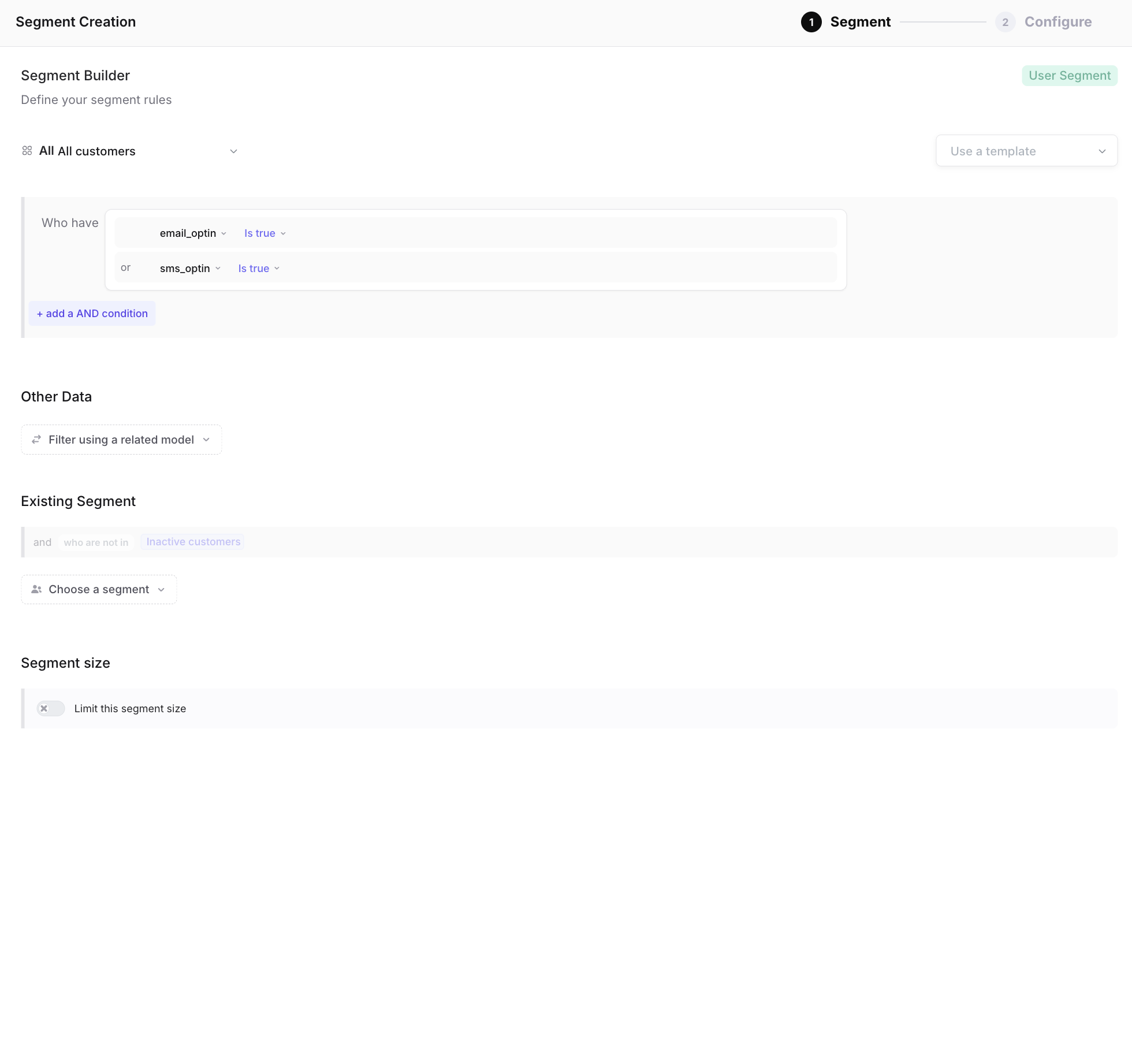The width and height of the screenshot is (1132, 1064).
Task: Open the Use a template dropdown
Action: pyautogui.click(x=1027, y=151)
